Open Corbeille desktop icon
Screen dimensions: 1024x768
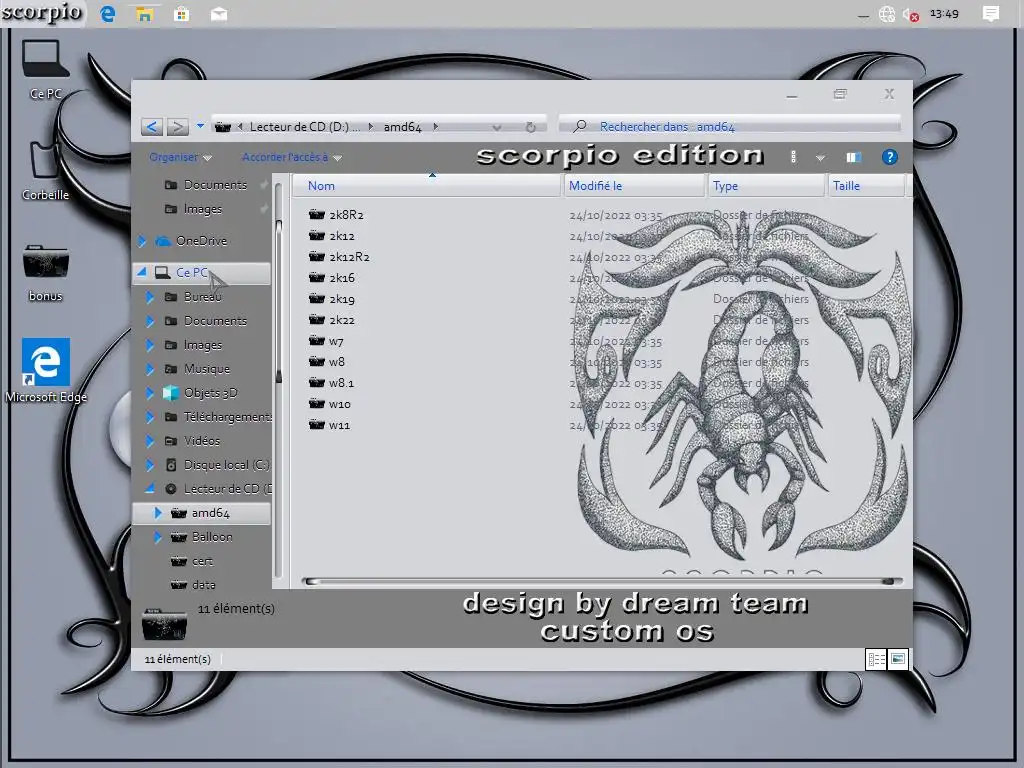coord(45,170)
